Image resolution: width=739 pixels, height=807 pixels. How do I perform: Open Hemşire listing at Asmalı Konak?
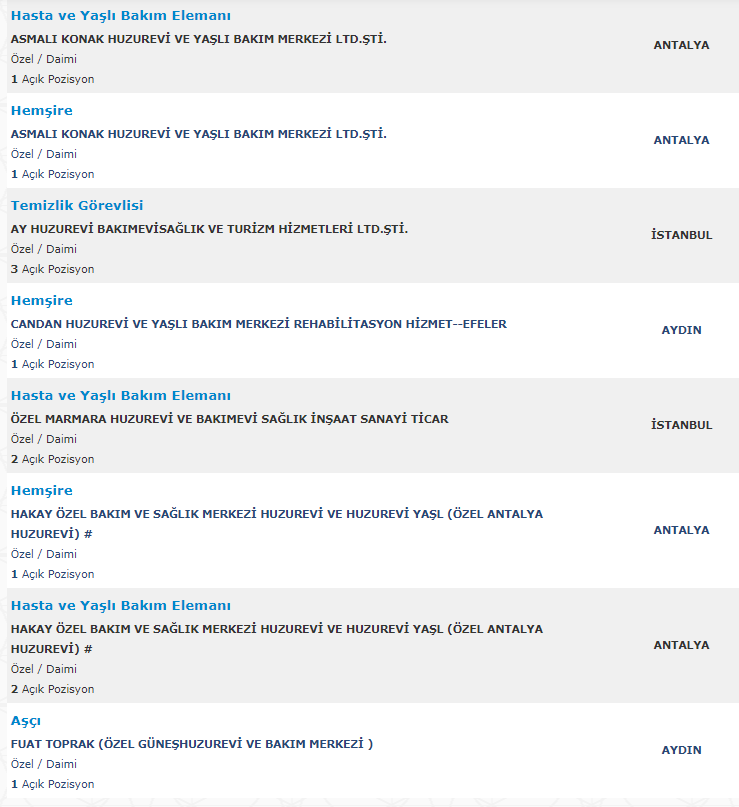[x=42, y=111]
